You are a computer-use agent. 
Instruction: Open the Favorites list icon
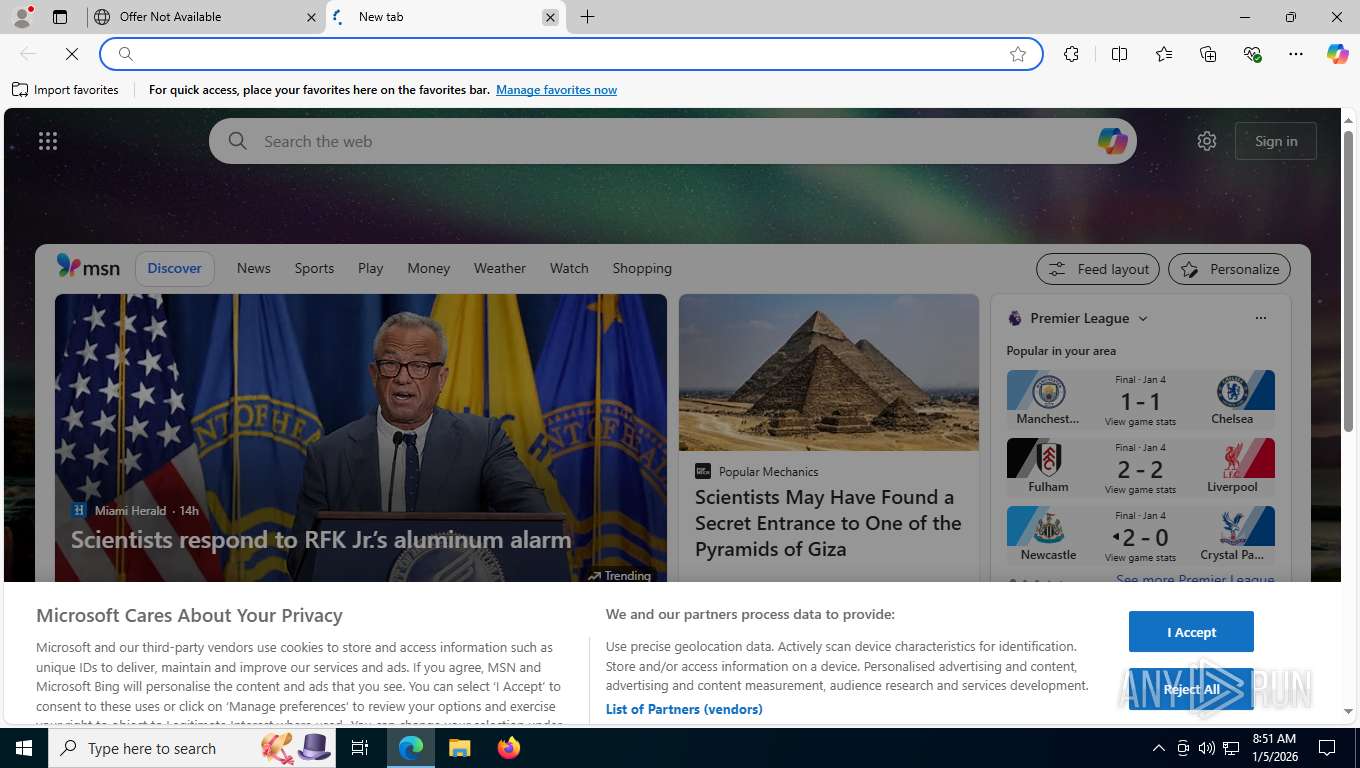coord(1164,54)
